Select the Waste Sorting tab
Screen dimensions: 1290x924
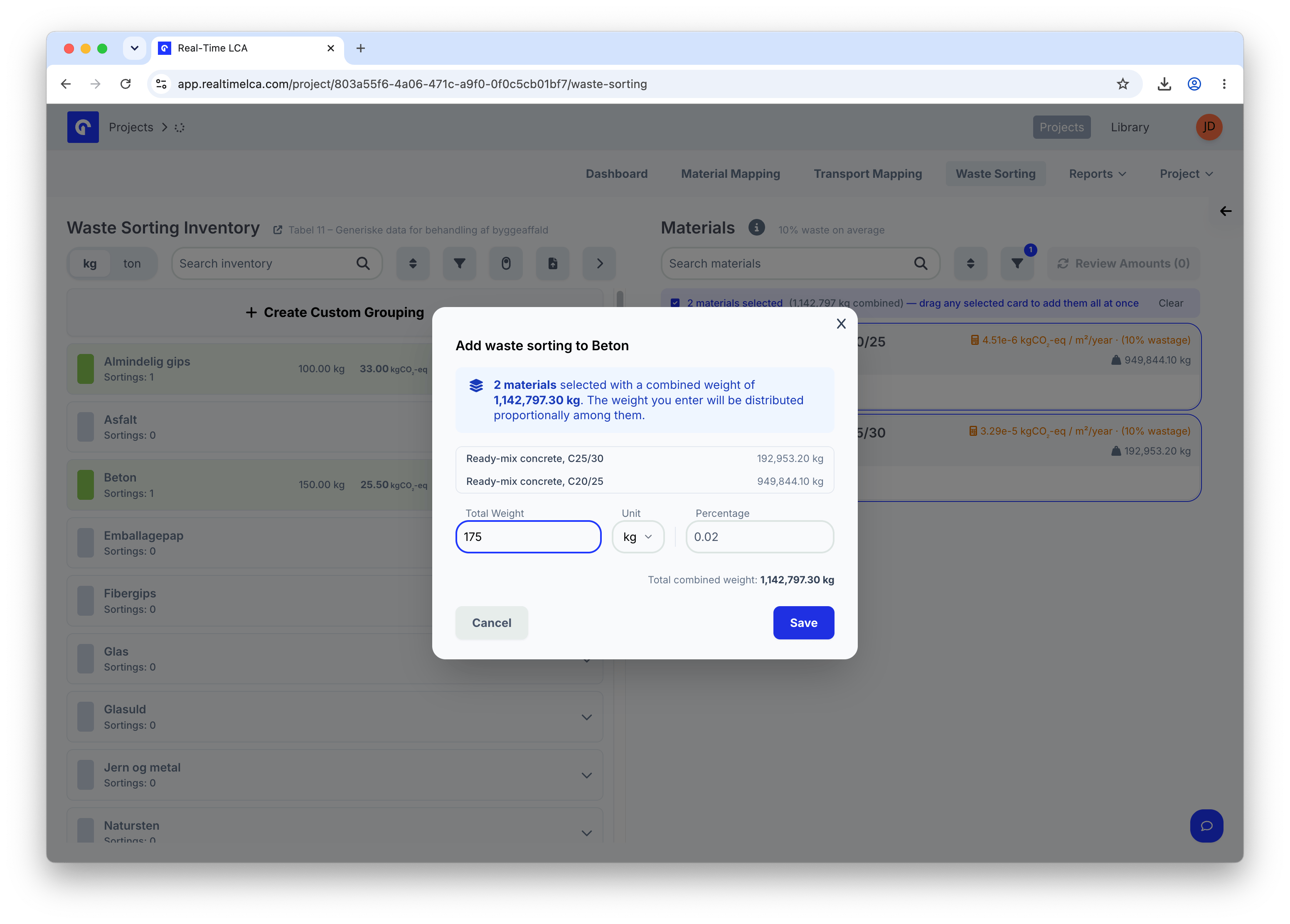995,173
